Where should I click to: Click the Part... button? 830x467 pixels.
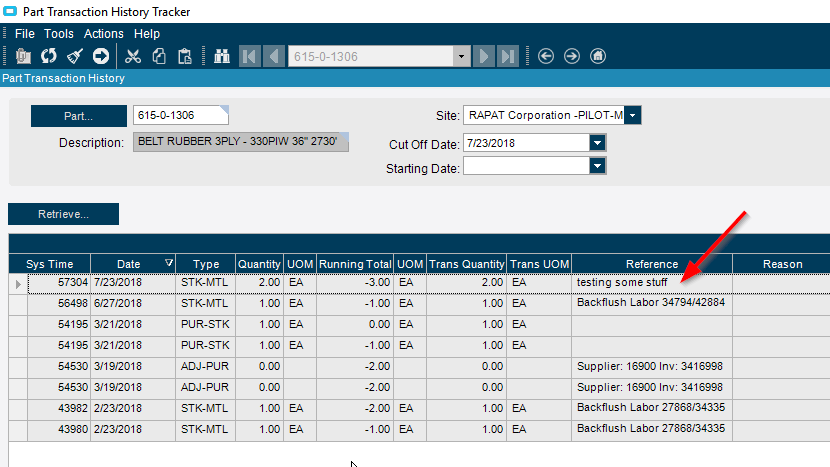point(79,116)
